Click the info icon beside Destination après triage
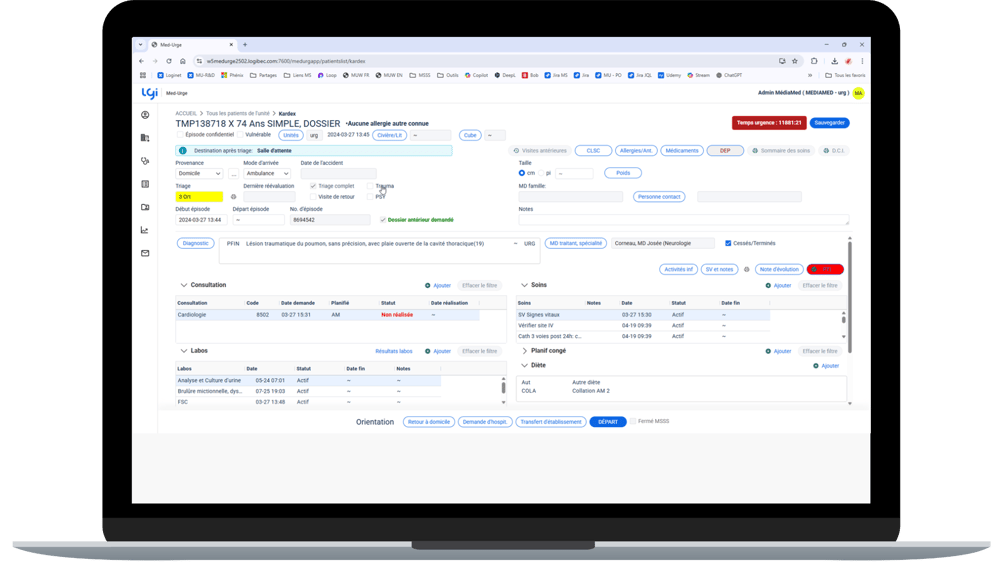 coord(183,151)
